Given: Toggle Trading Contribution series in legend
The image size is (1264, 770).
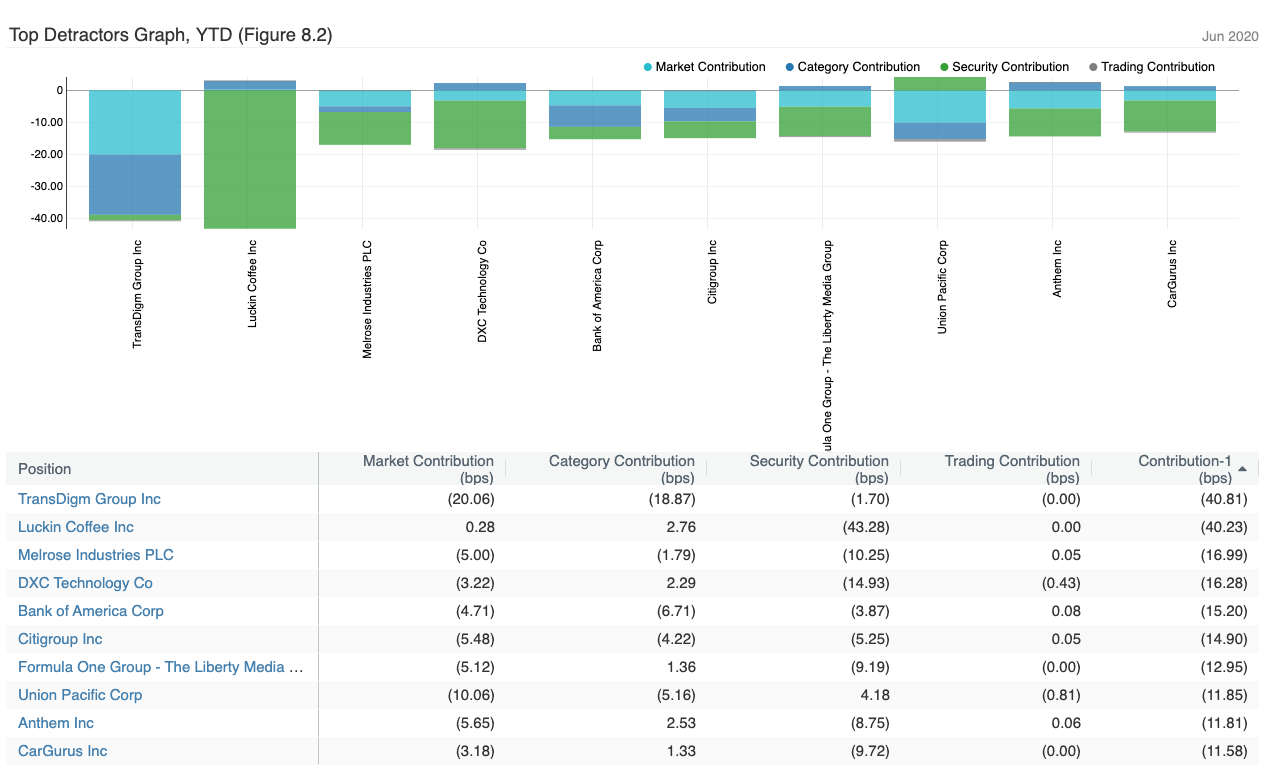Looking at the screenshot, I should tap(1151, 67).
